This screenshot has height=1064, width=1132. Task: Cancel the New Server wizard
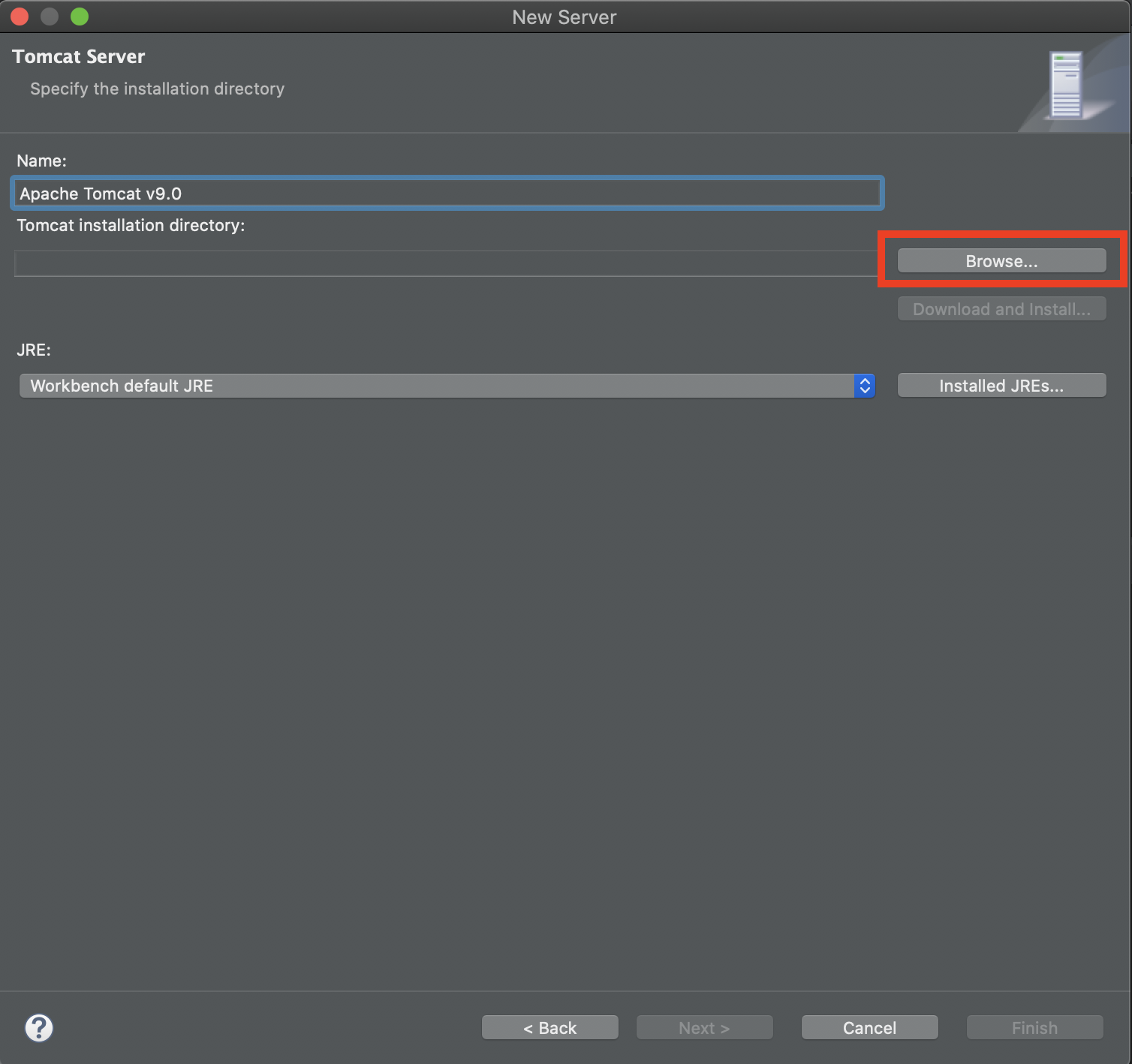tap(869, 1028)
